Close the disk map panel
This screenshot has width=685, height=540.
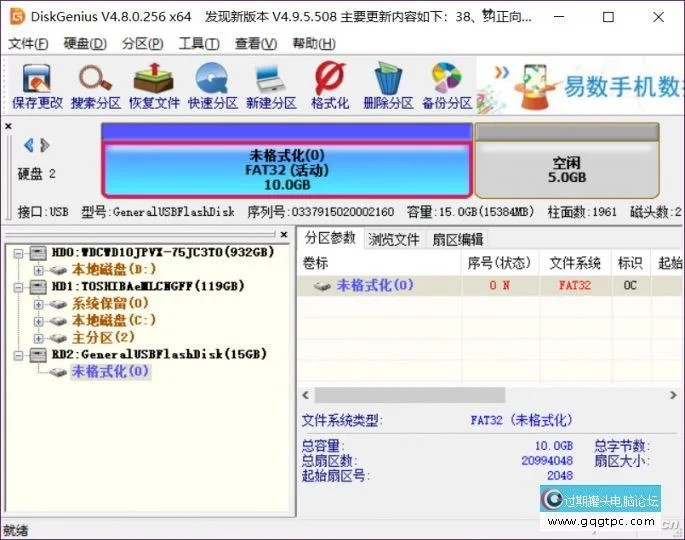[x=8, y=126]
